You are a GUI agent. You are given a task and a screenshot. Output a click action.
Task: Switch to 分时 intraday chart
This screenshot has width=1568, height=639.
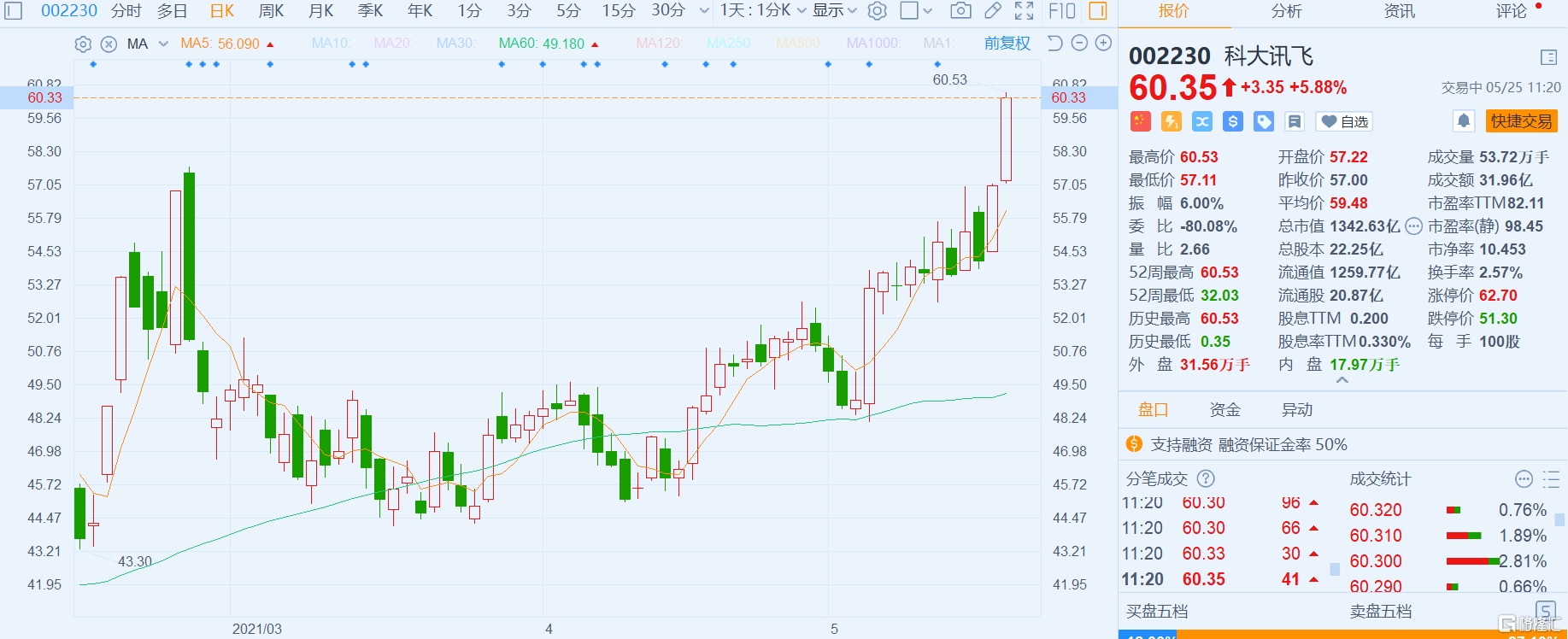126,11
